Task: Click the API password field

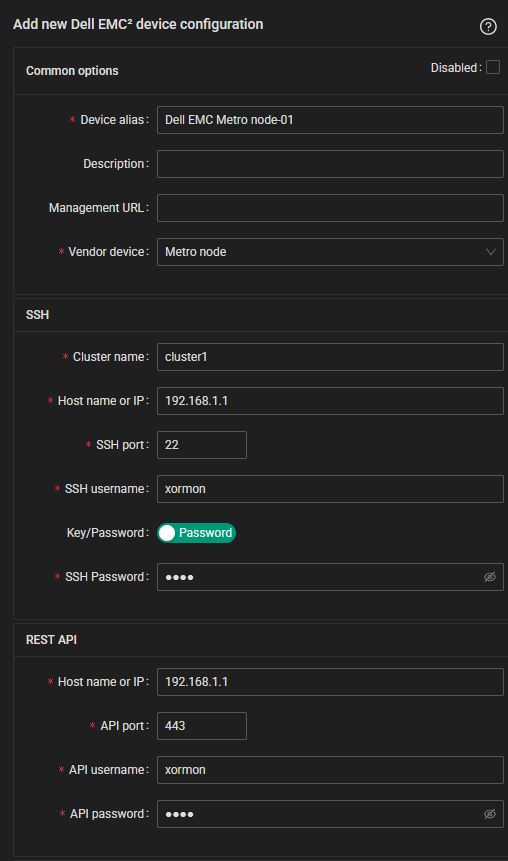Action: coord(330,814)
